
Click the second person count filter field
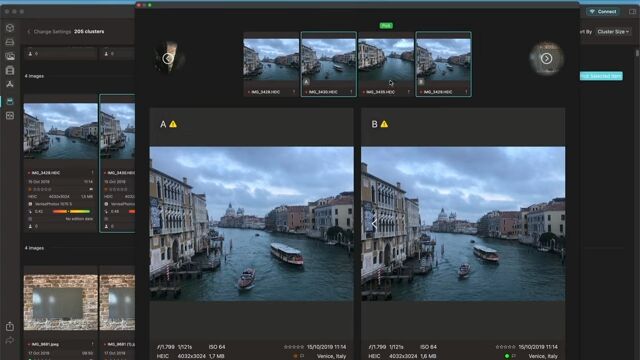click(117, 53)
